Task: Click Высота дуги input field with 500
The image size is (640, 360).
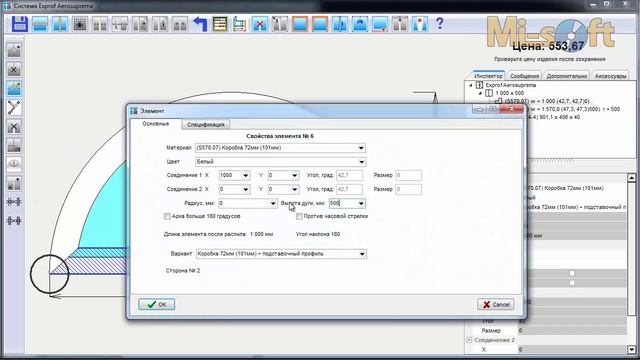Action: point(343,203)
